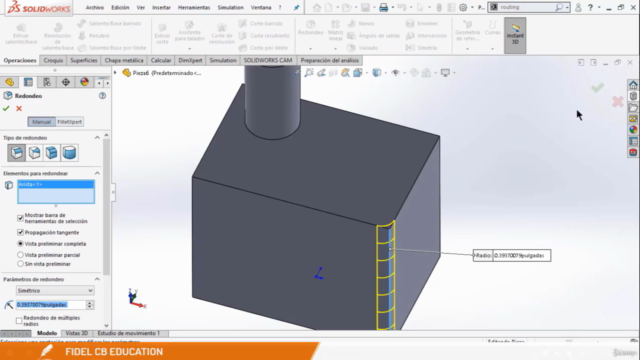Open the Vistas 3D bottom tab
The width and height of the screenshot is (640, 360).
(77, 333)
